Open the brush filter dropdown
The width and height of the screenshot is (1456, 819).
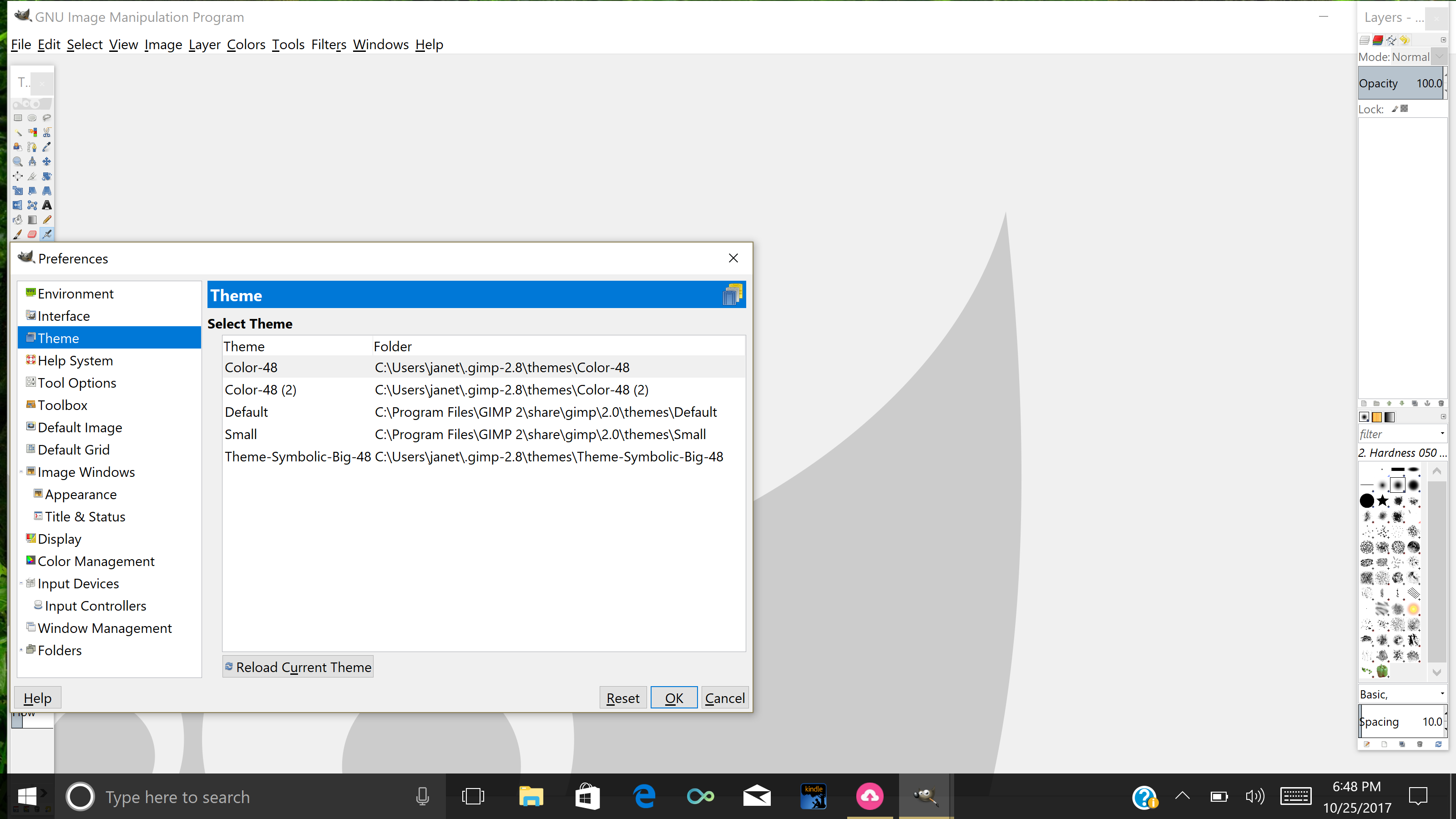click(x=1442, y=434)
